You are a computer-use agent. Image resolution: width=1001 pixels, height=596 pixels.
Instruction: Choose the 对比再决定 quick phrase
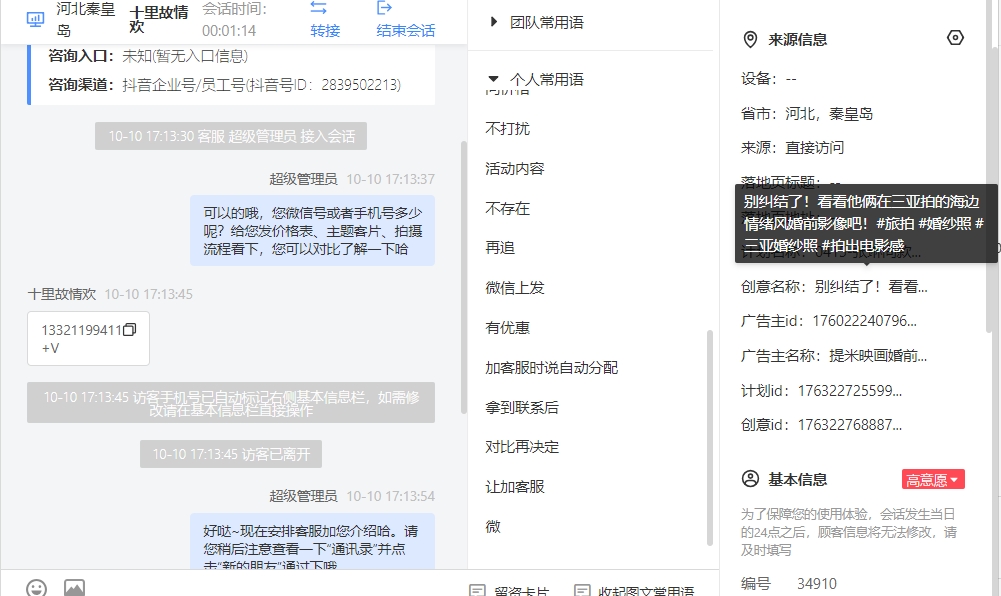click(x=522, y=447)
